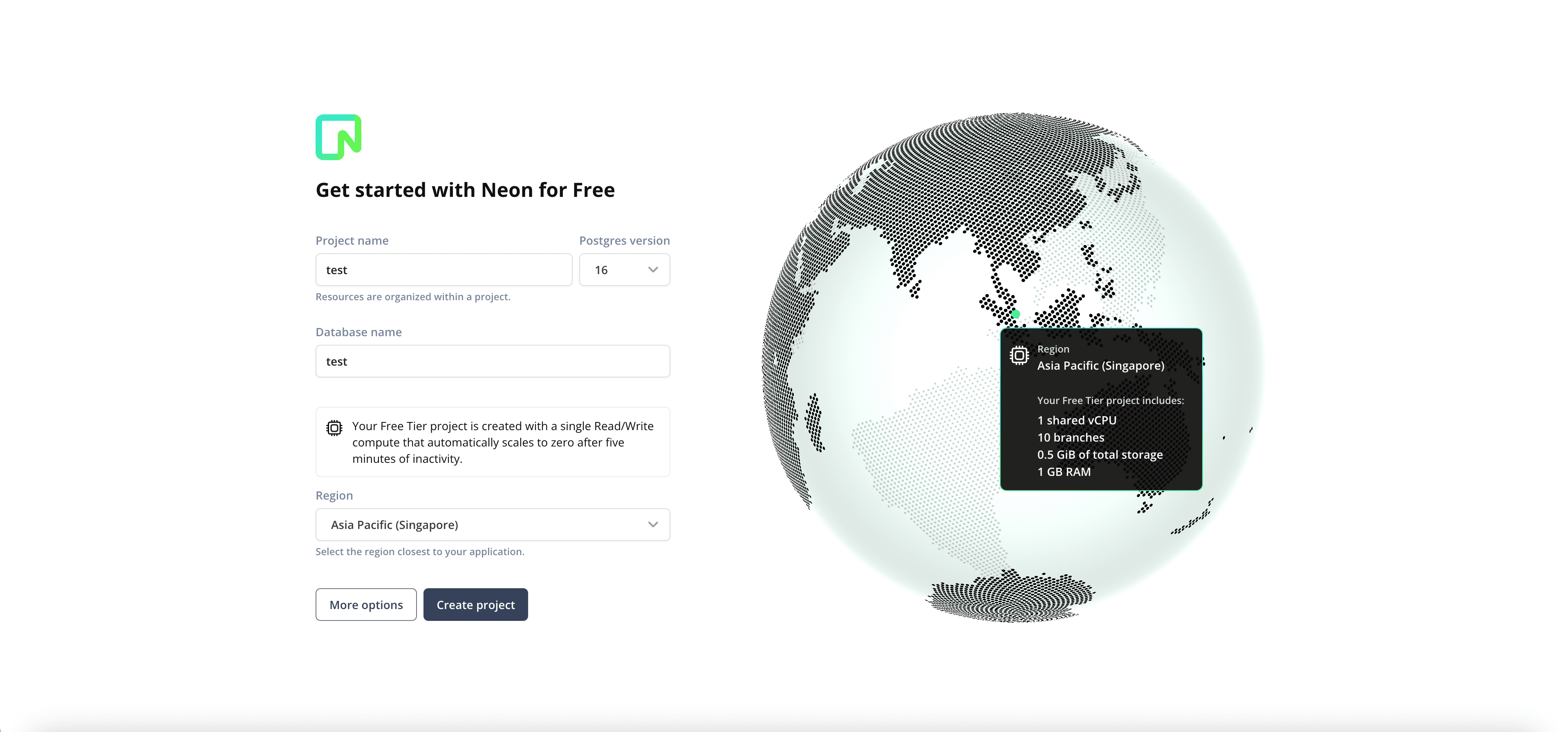Click the Neon logo icon
The image size is (1568, 732).
click(338, 137)
